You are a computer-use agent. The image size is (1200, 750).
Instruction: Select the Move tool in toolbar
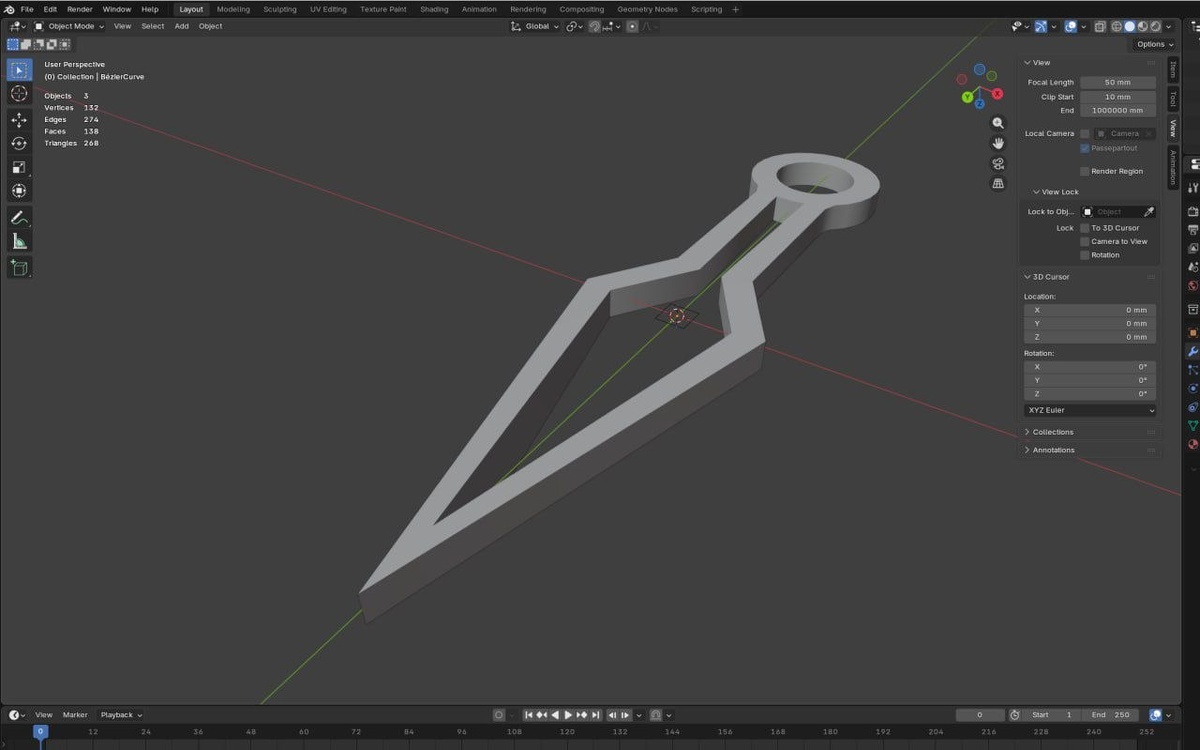tap(19, 119)
